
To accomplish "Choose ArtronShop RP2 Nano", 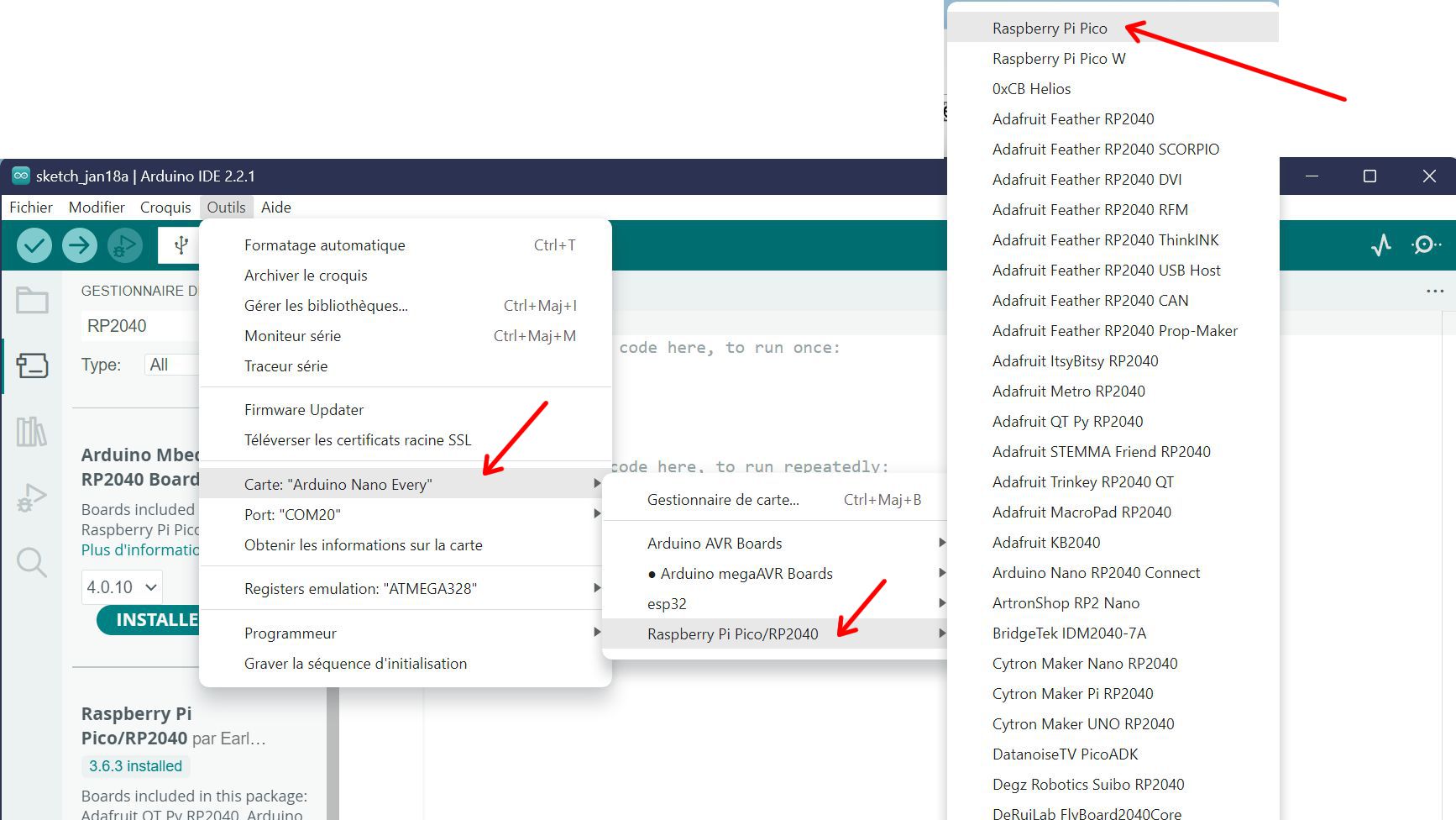I will pos(1113,603).
